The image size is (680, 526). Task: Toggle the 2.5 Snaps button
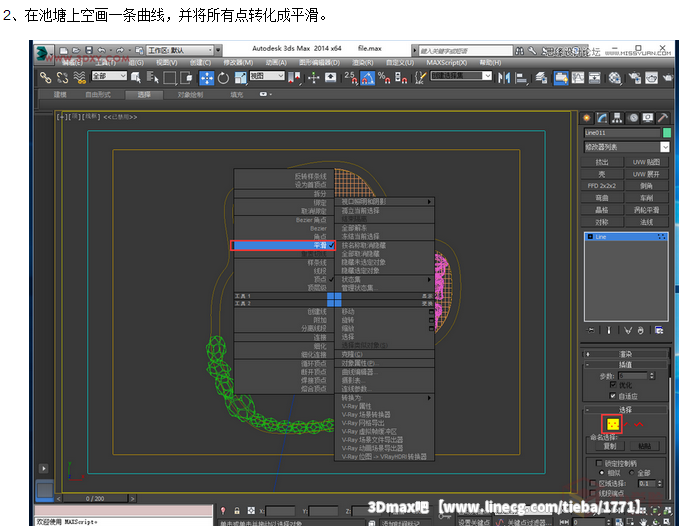(x=351, y=78)
